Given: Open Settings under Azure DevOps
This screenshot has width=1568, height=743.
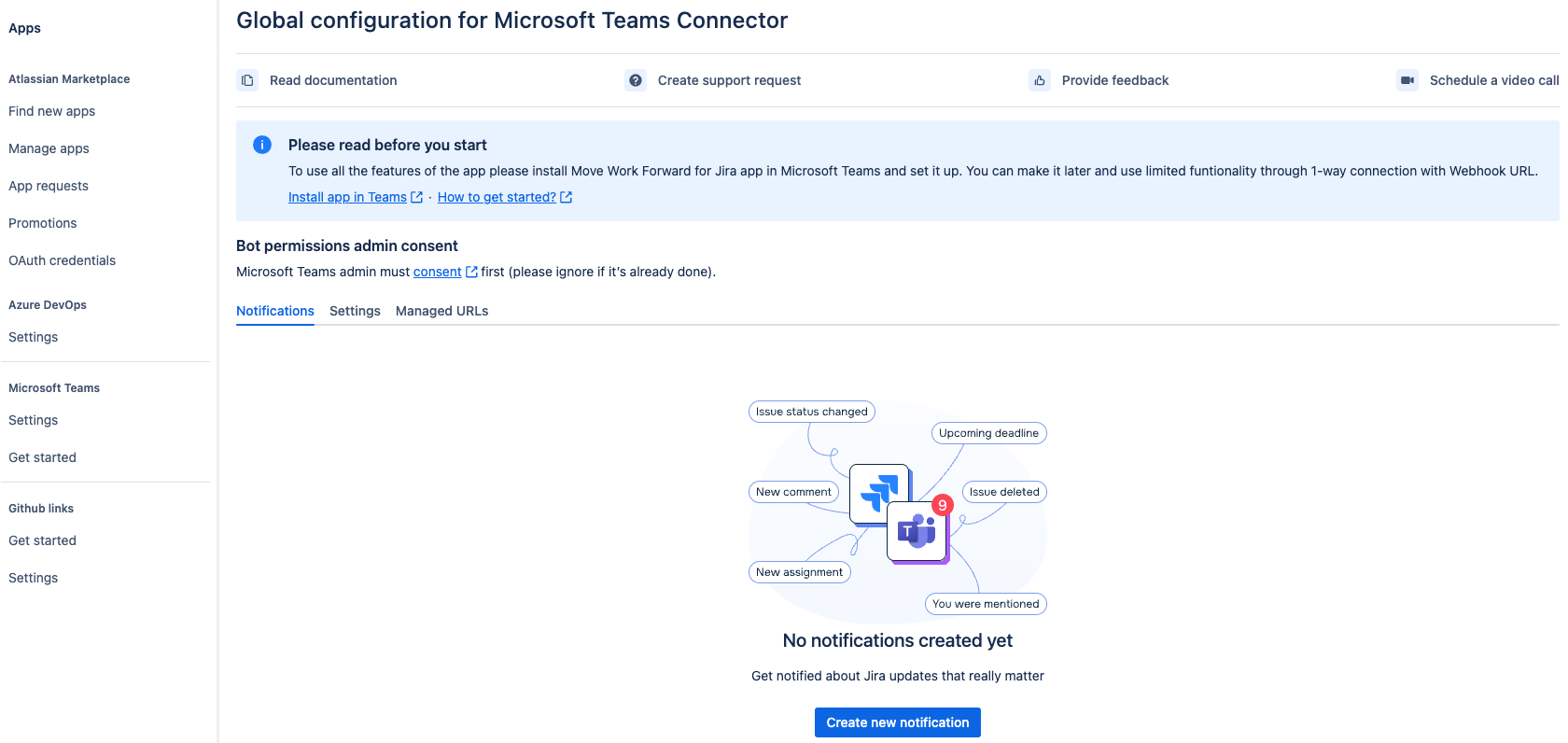Looking at the screenshot, I should point(34,337).
